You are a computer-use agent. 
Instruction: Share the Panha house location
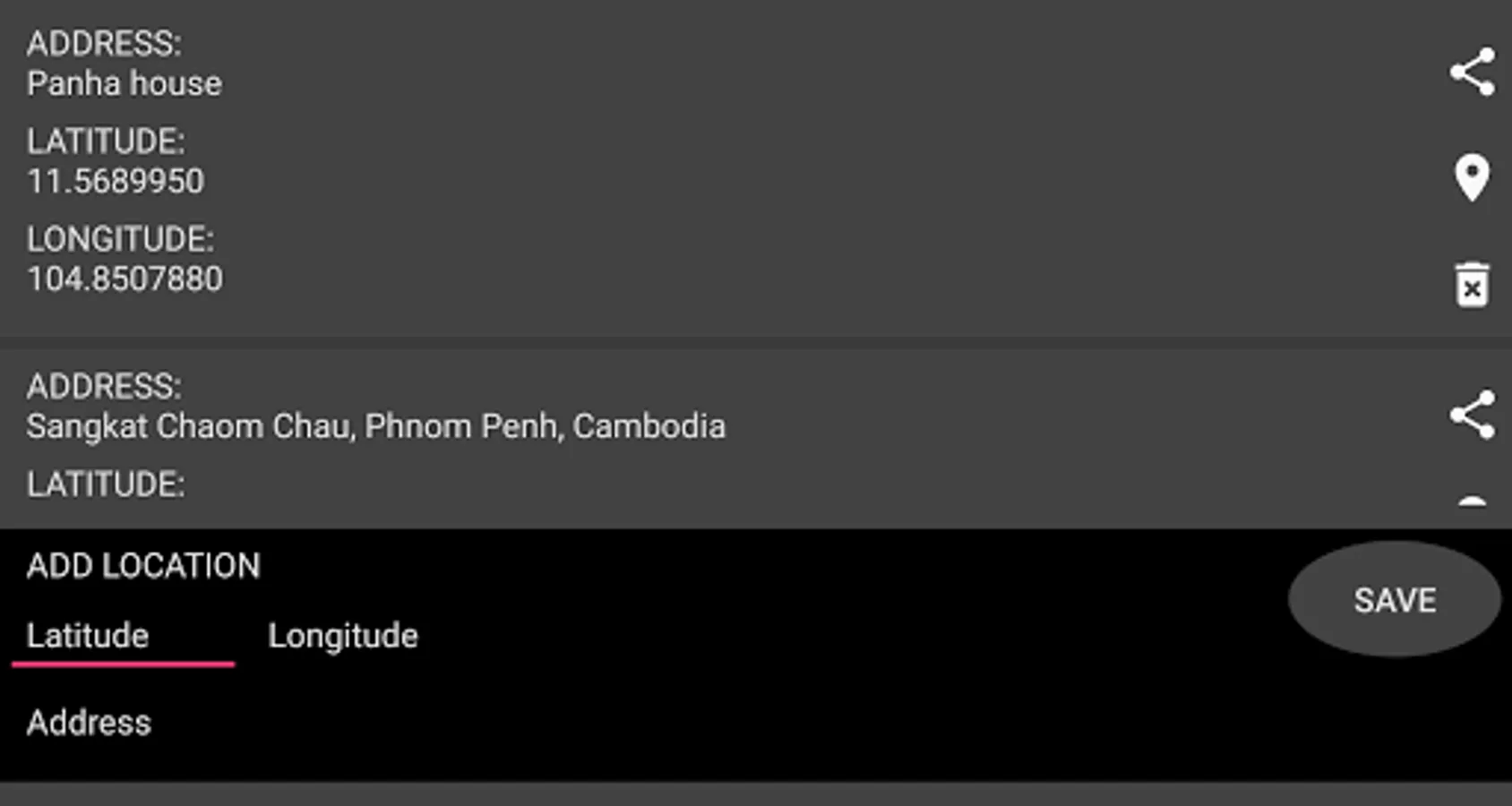(x=1472, y=72)
